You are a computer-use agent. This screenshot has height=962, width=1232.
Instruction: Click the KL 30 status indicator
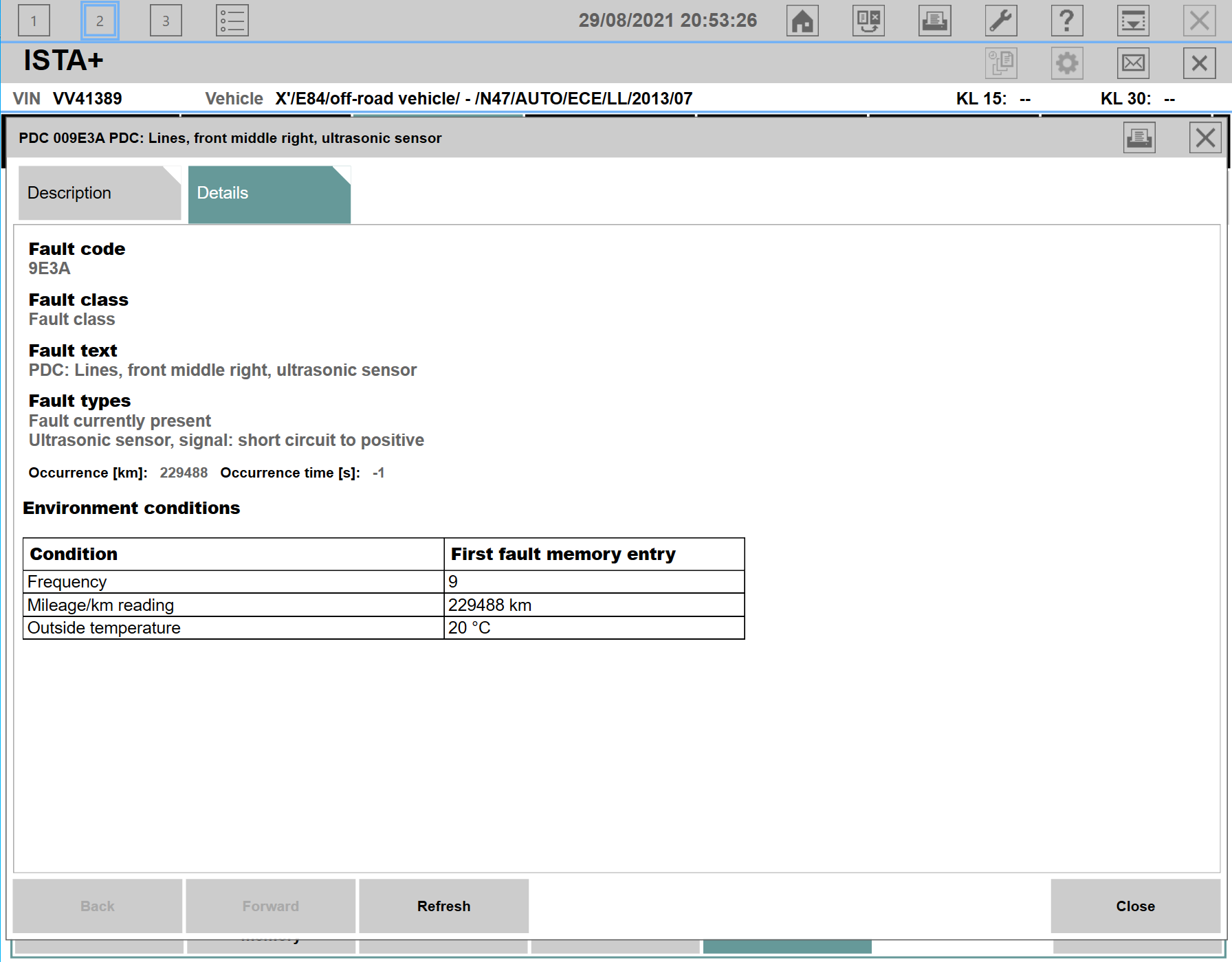[x=1138, y=98]
